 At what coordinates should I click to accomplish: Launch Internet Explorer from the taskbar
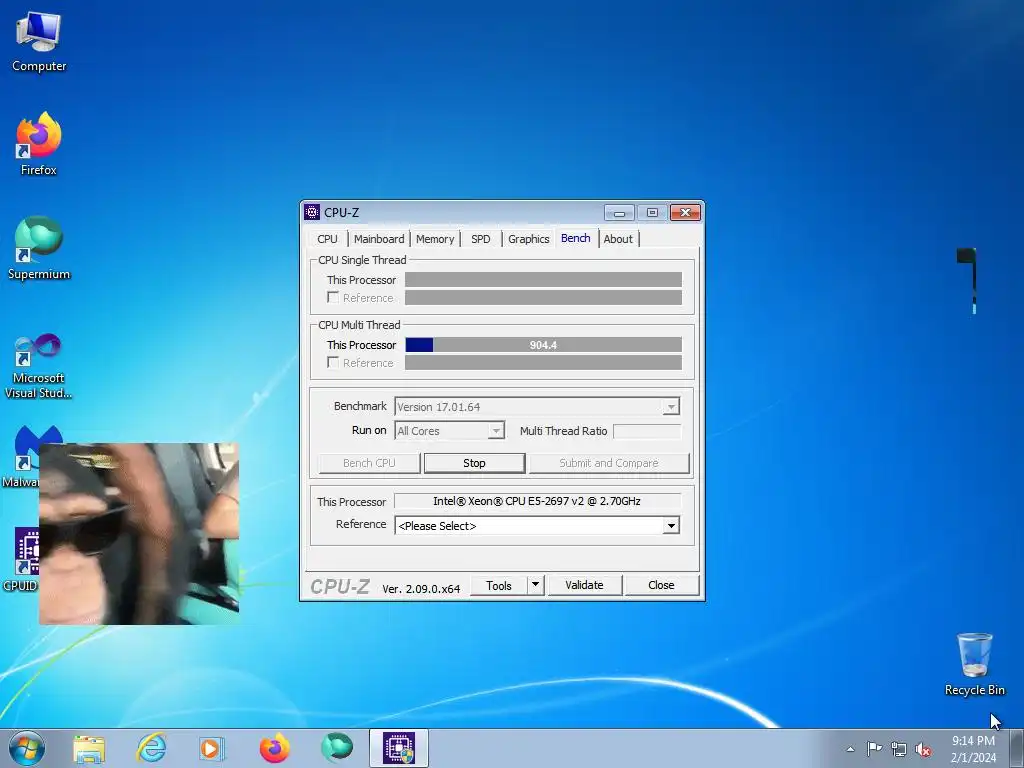pos(152,748)
